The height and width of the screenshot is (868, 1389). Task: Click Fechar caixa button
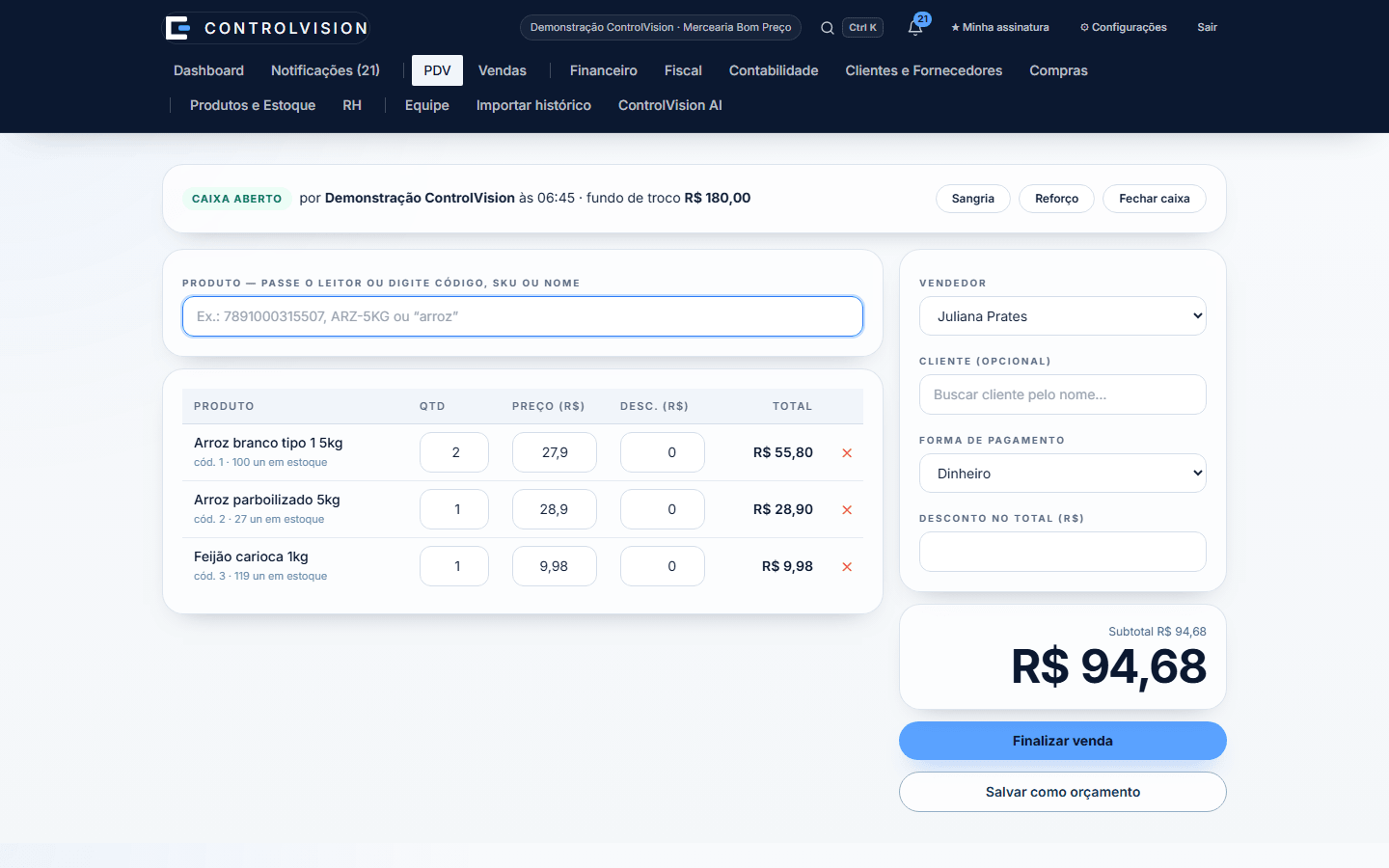[1154, 199]
